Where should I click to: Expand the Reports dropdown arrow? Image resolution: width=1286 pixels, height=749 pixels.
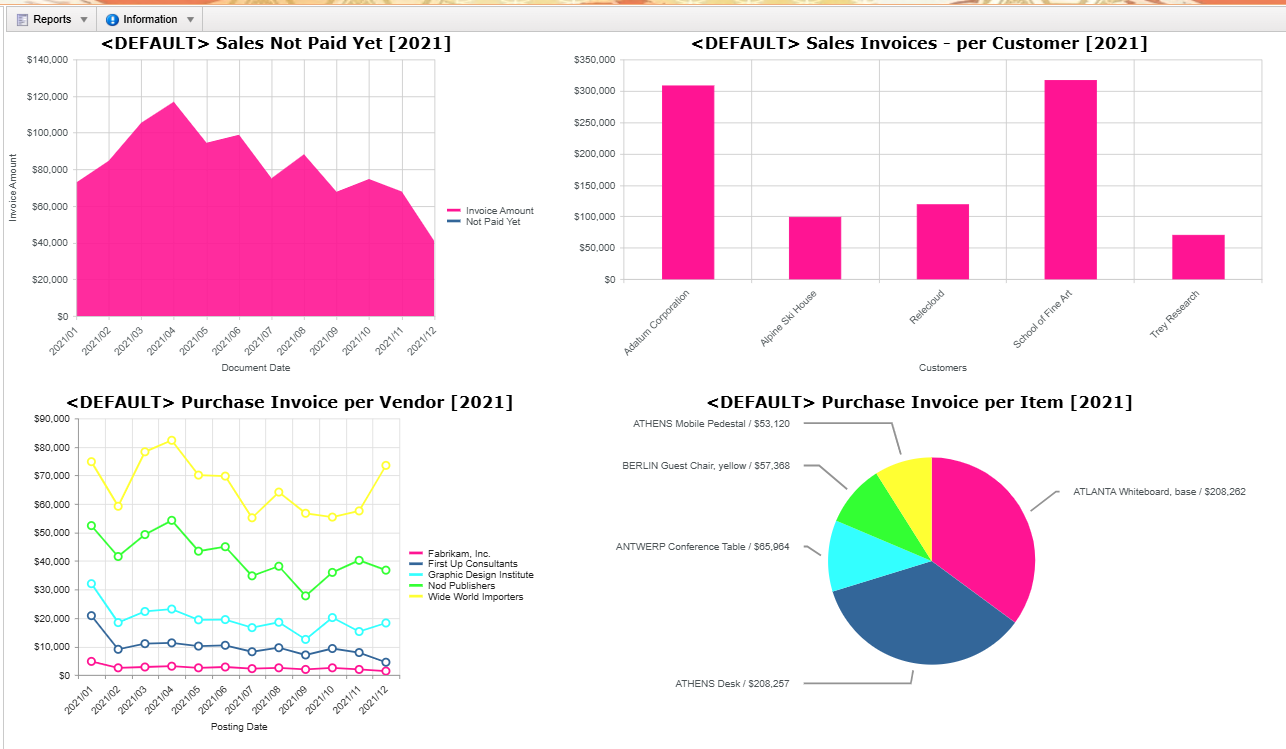(x=84, y=20)
